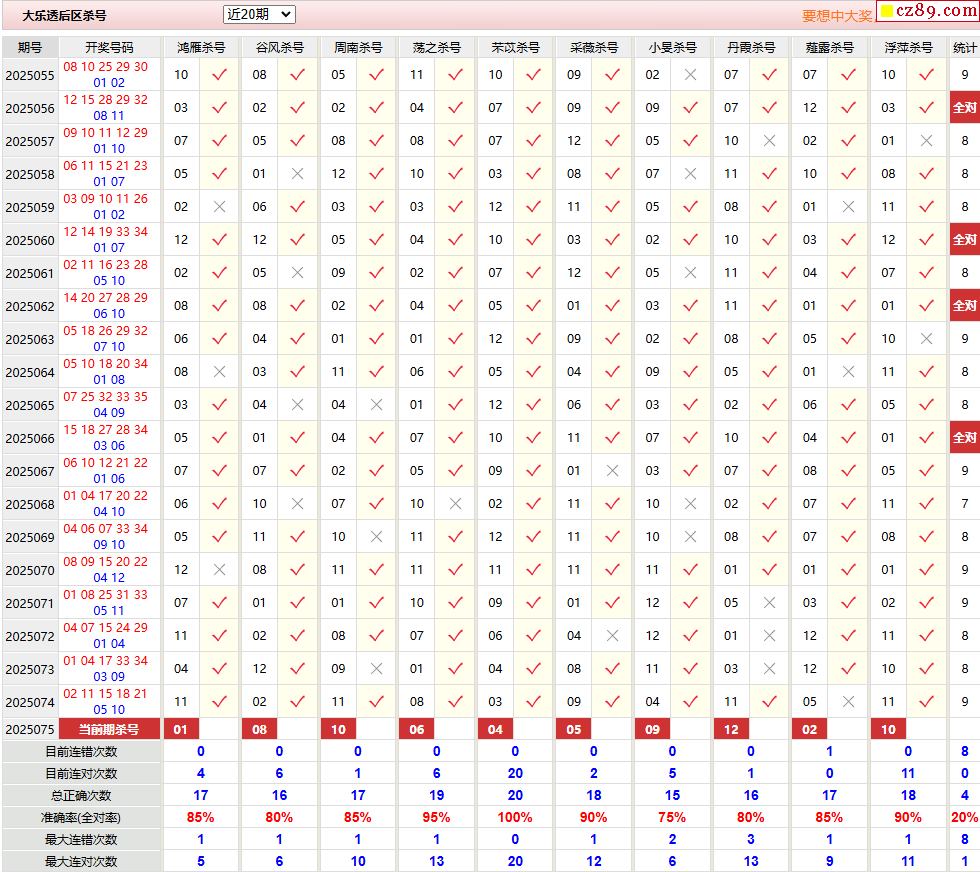Click the 75% accuracy value for 小旻杀号
980x872 pixels.
(x=672, y=818)
